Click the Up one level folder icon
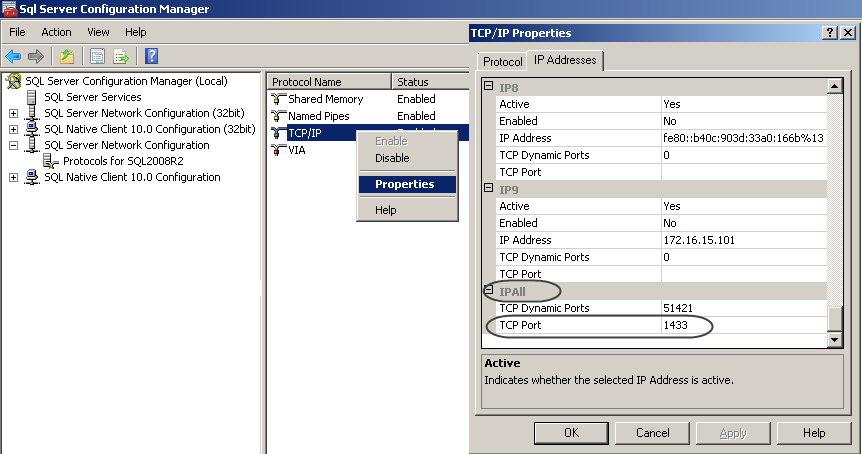This screenshot has width=862, height=454. click(x=67, y=56)
